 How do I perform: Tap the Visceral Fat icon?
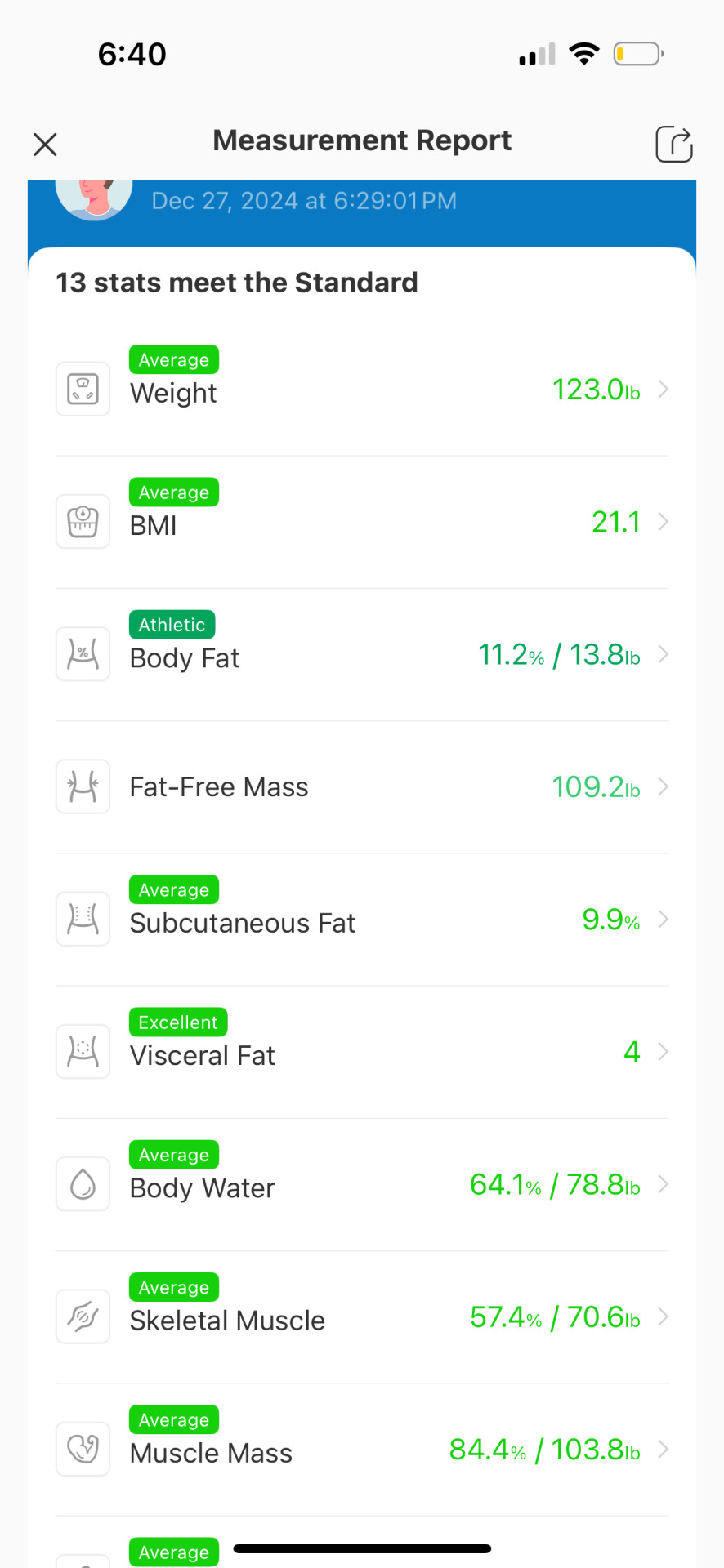[x=83, y=1051]
